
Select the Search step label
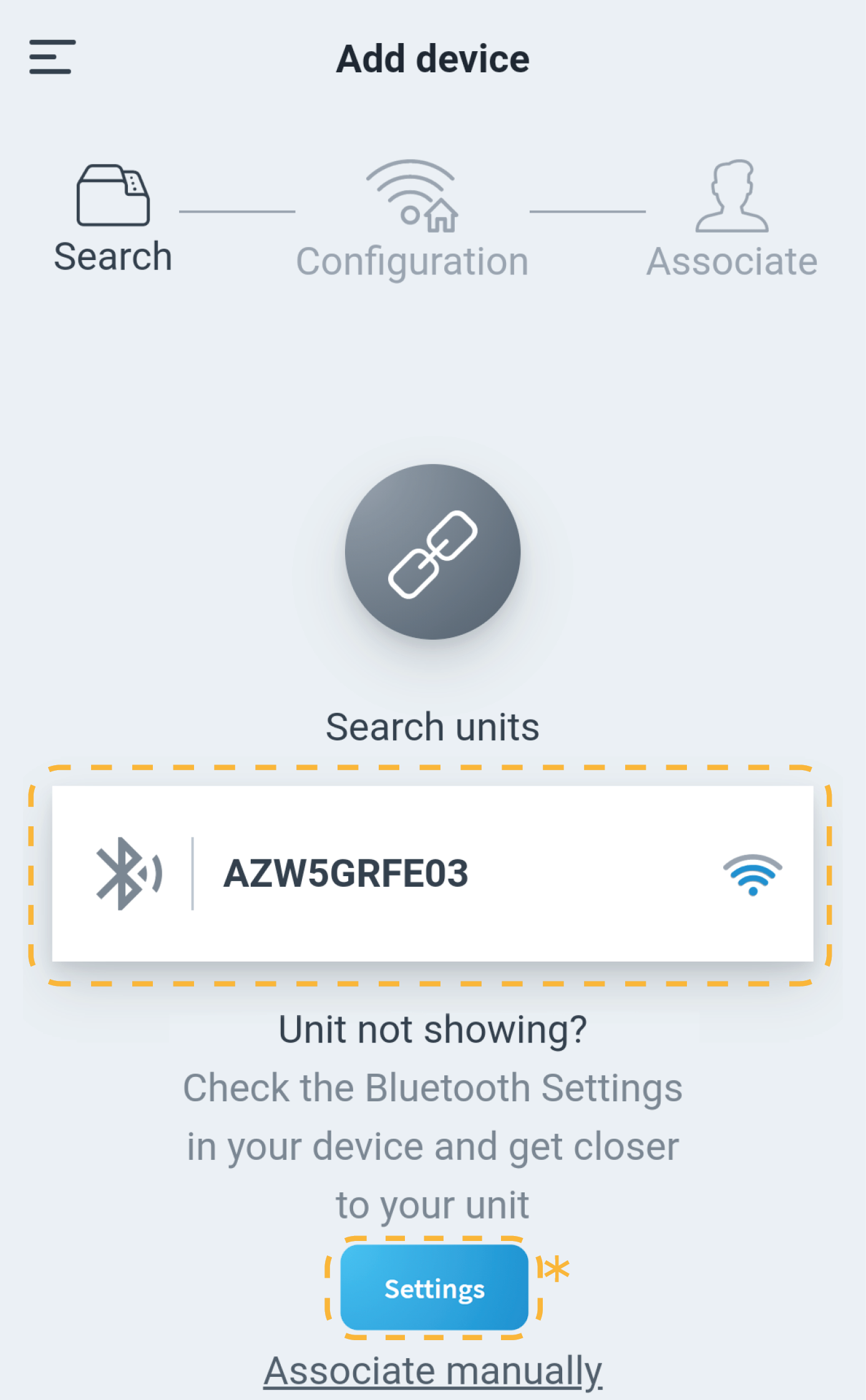(x=113, y=256)
